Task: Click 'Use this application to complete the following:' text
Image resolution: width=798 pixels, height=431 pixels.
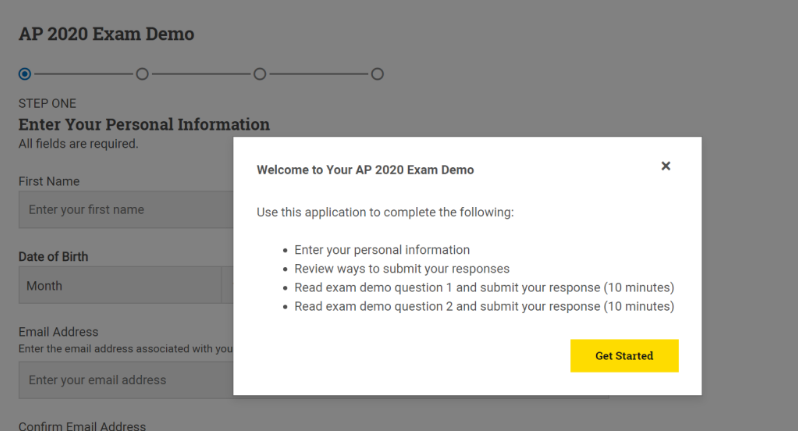Action: click(385, 212)
